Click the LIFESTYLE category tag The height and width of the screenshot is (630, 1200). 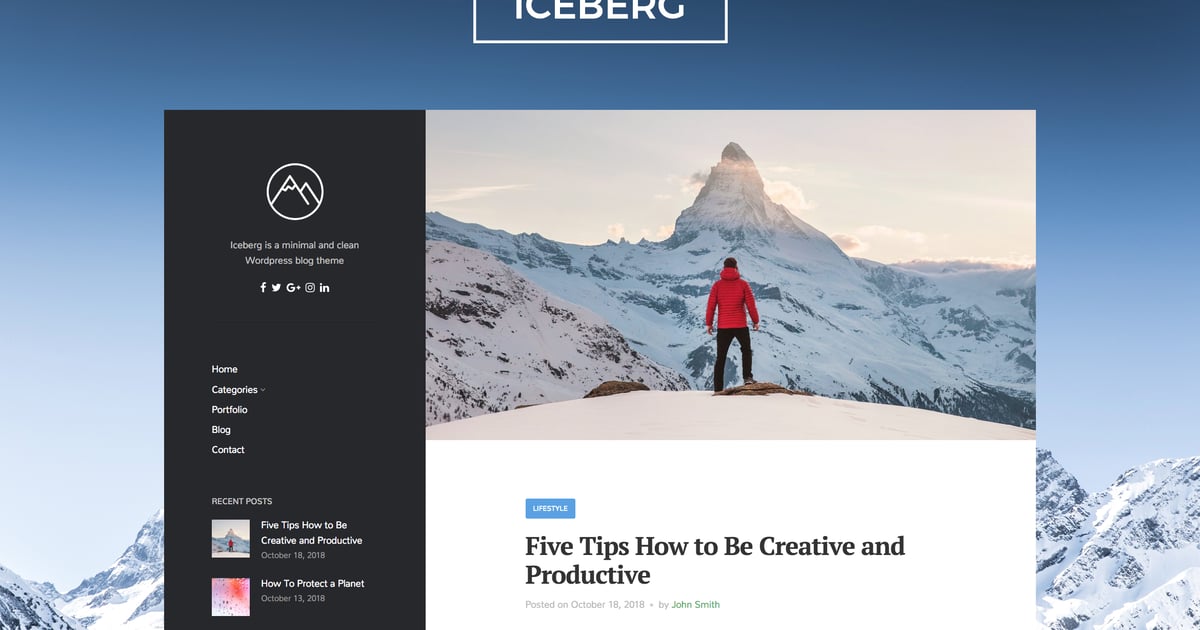pos(550,508)
